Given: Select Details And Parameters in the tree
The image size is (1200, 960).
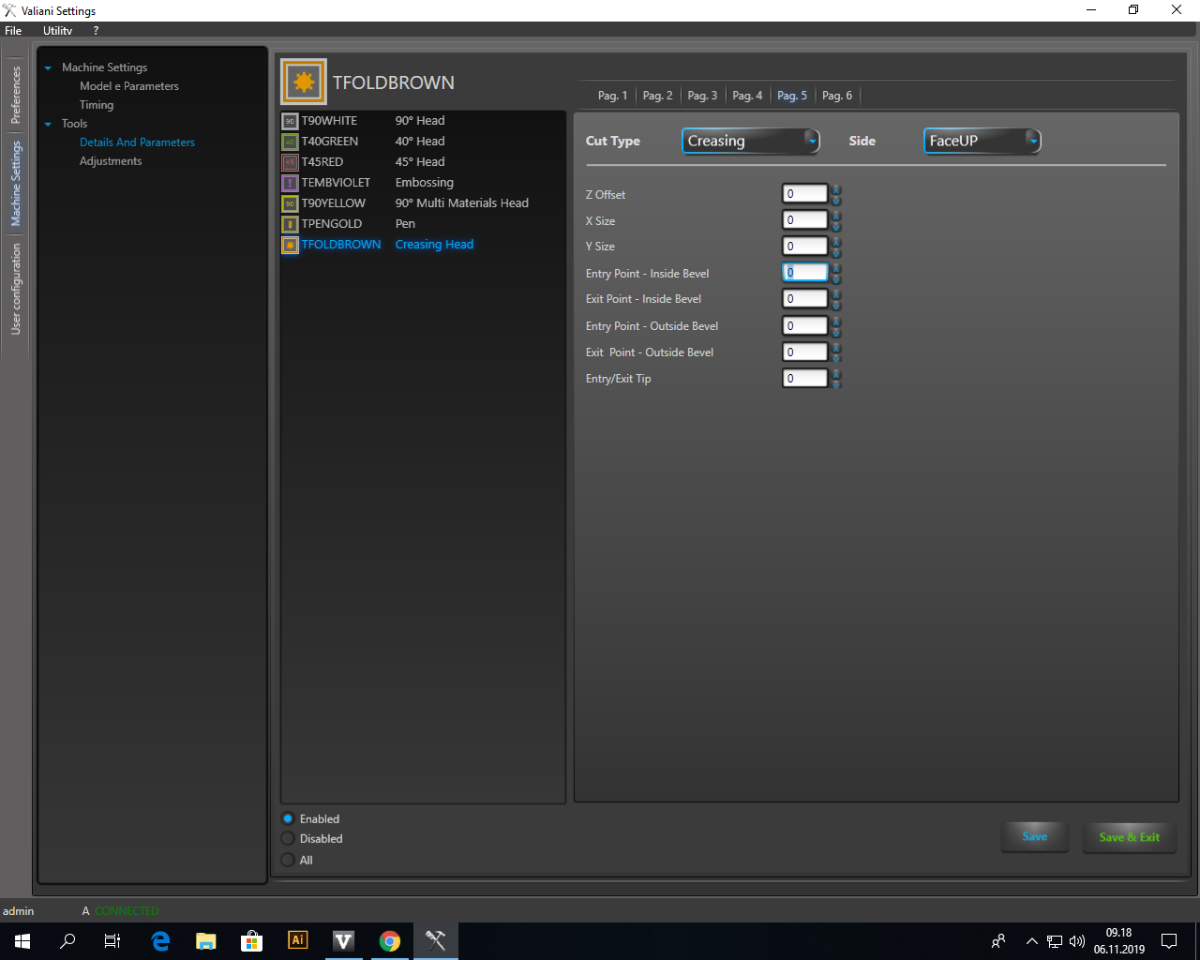Looking at the screenshot, I should coord(137,142).
